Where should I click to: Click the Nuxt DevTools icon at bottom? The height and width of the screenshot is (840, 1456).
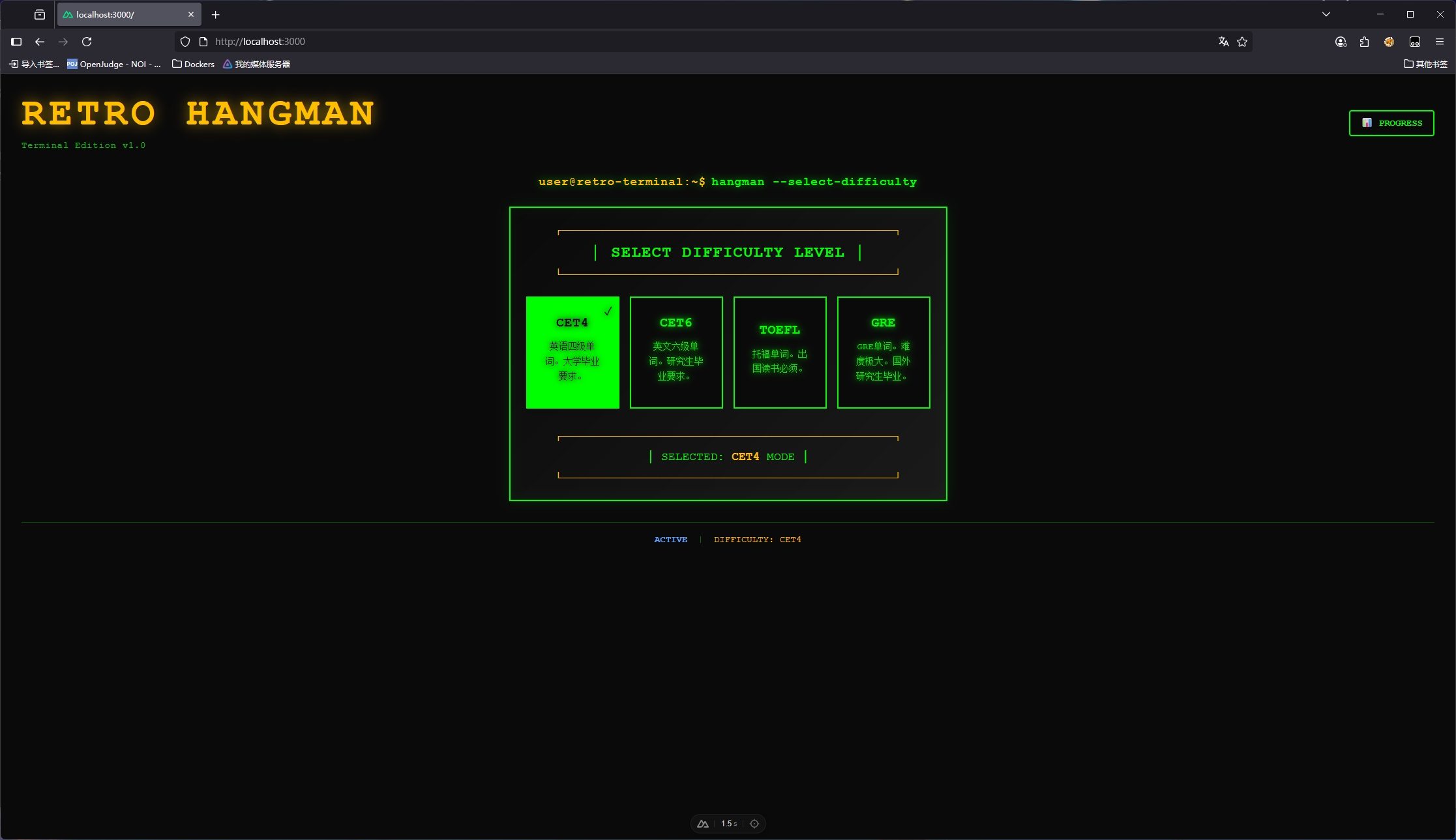pyautogui.click(x=703, y=824)
